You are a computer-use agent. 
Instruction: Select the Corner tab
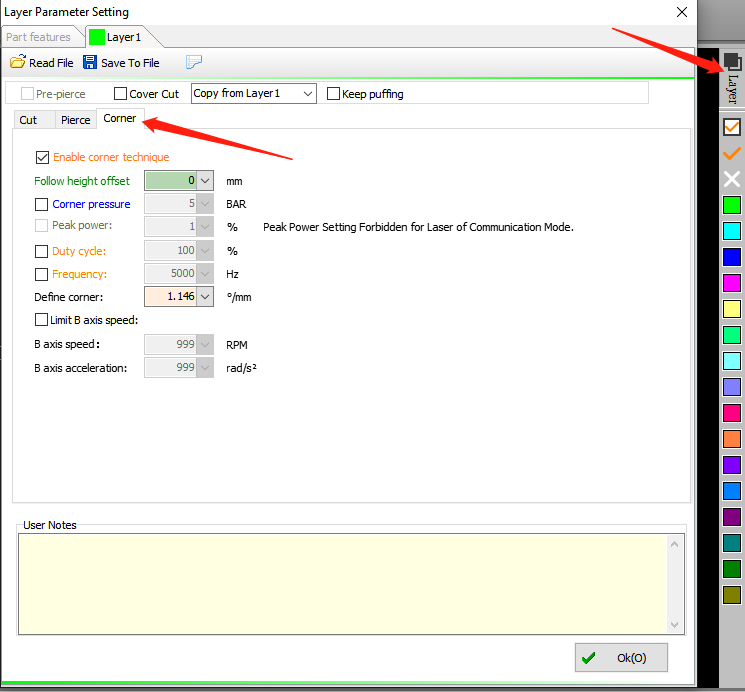pos(120,118)
